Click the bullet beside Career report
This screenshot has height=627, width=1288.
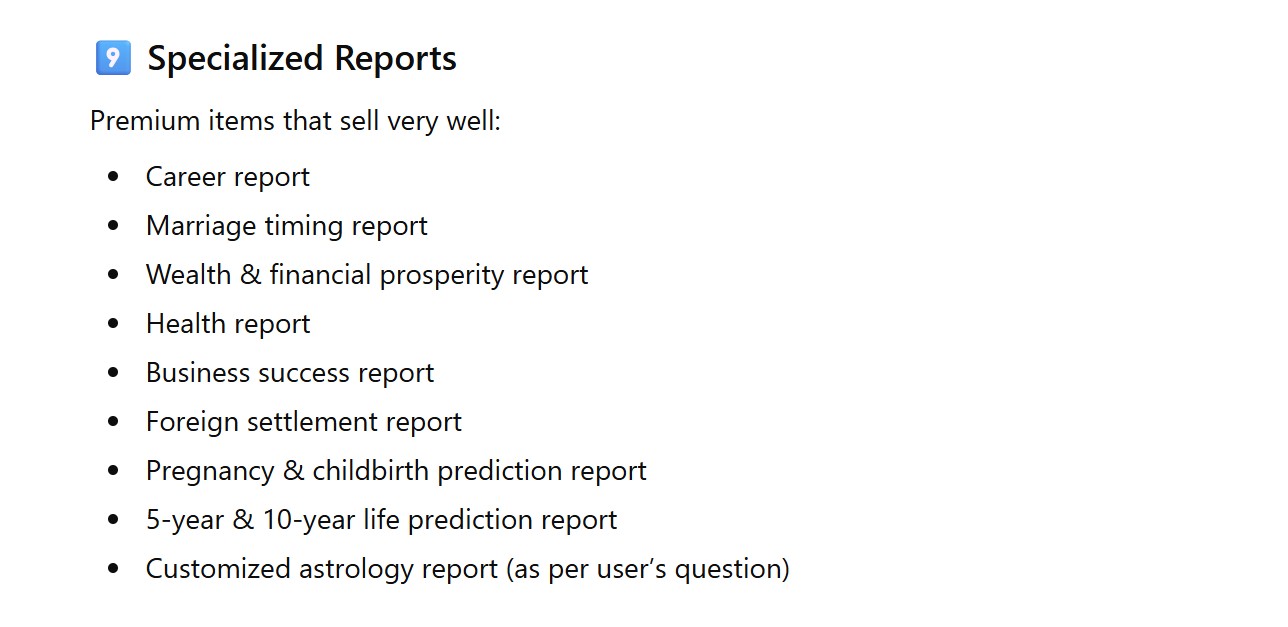tap(113, 177)
